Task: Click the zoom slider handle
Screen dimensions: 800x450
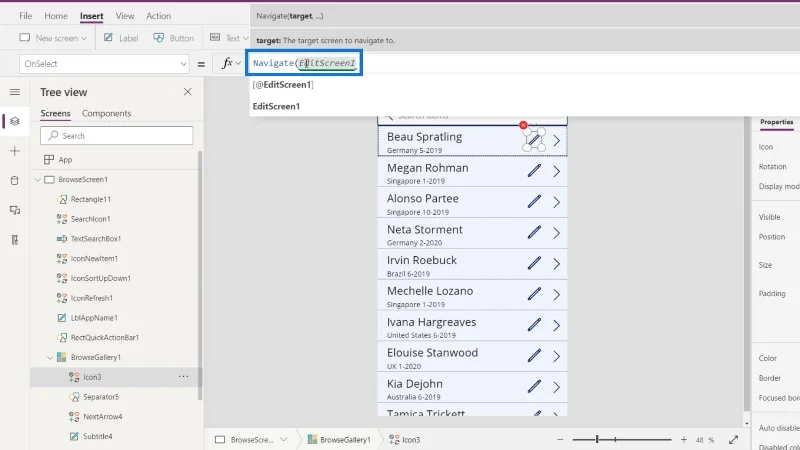Action: pyautogui.click(x=597, y=439)
